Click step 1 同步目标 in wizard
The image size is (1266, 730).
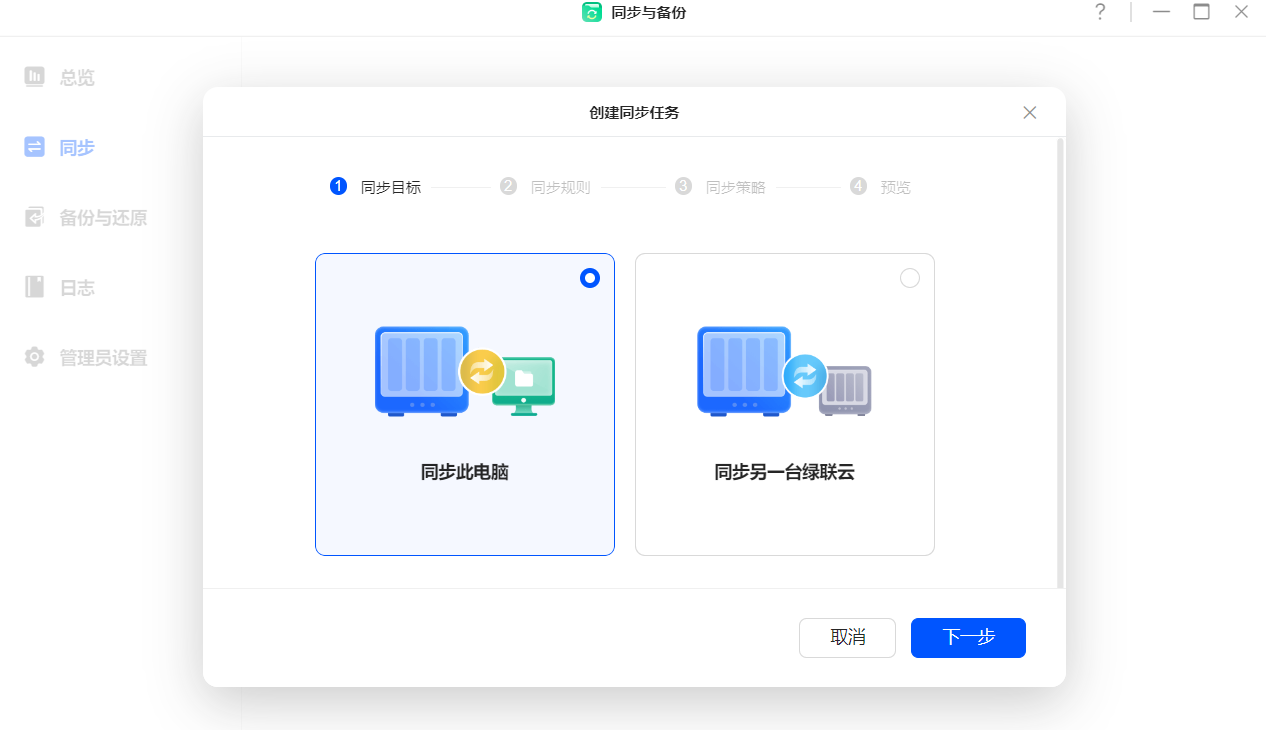[x=376, y=187]
